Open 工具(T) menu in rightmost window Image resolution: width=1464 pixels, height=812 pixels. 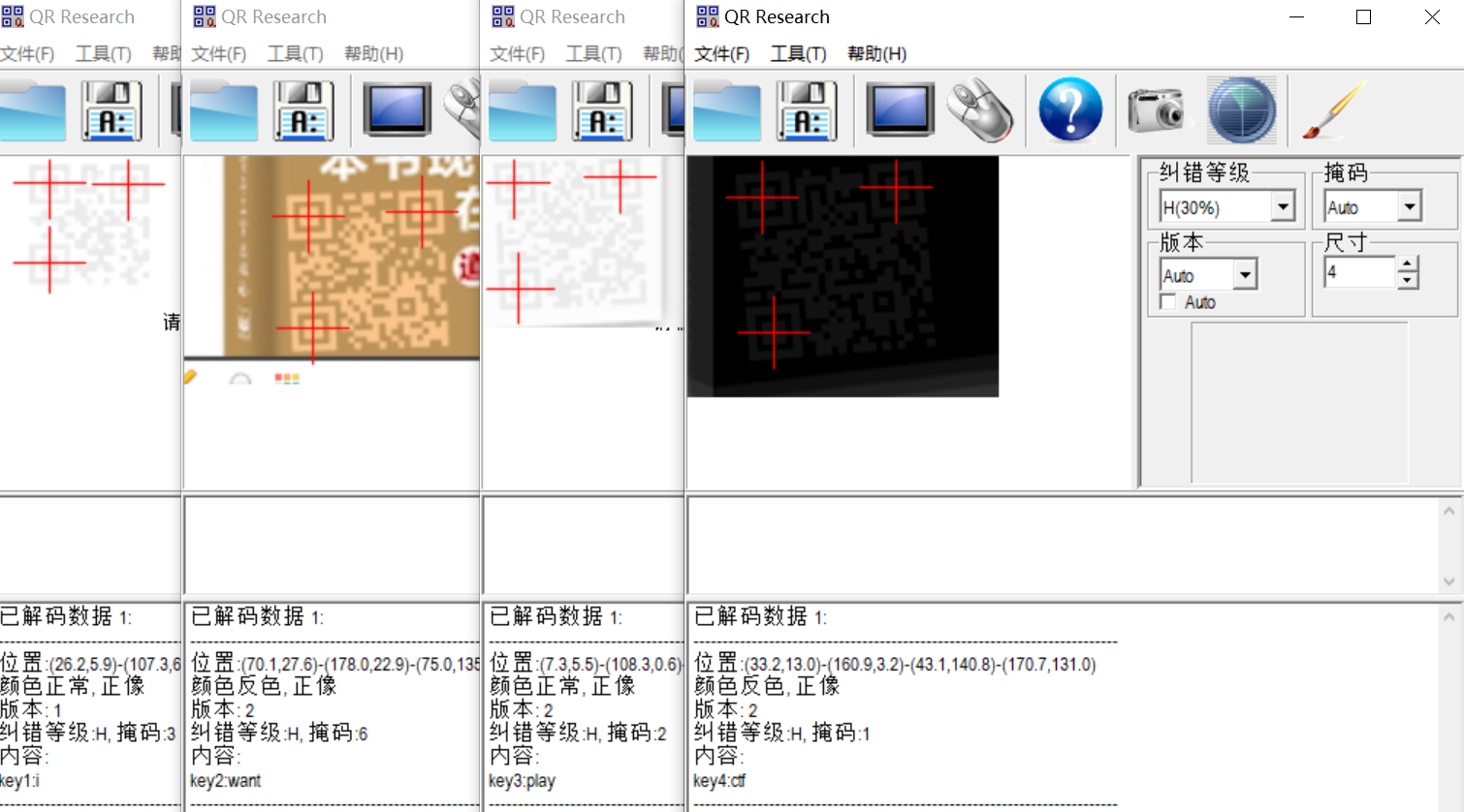pyautogui.click(x=799, y=53)
